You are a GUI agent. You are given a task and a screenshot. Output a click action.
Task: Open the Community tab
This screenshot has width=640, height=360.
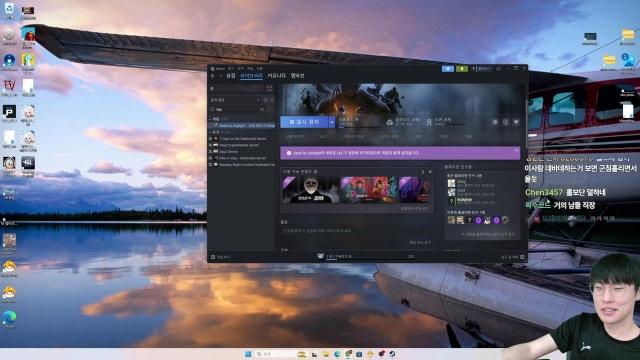276,76
